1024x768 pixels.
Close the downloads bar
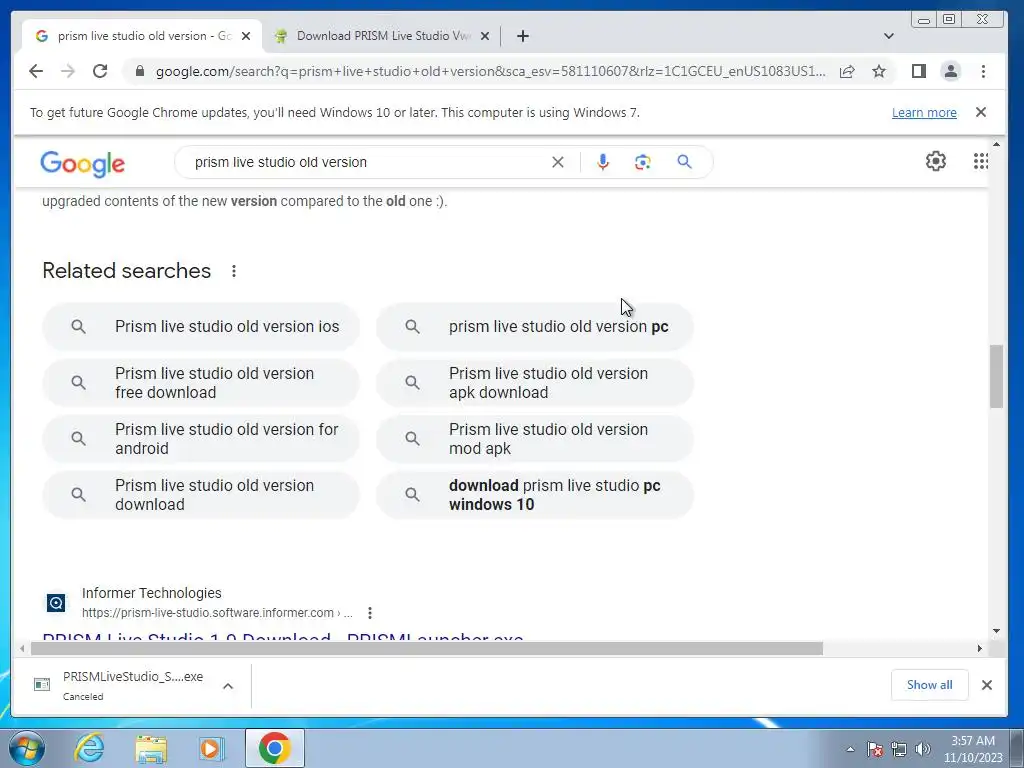point(987,685)
